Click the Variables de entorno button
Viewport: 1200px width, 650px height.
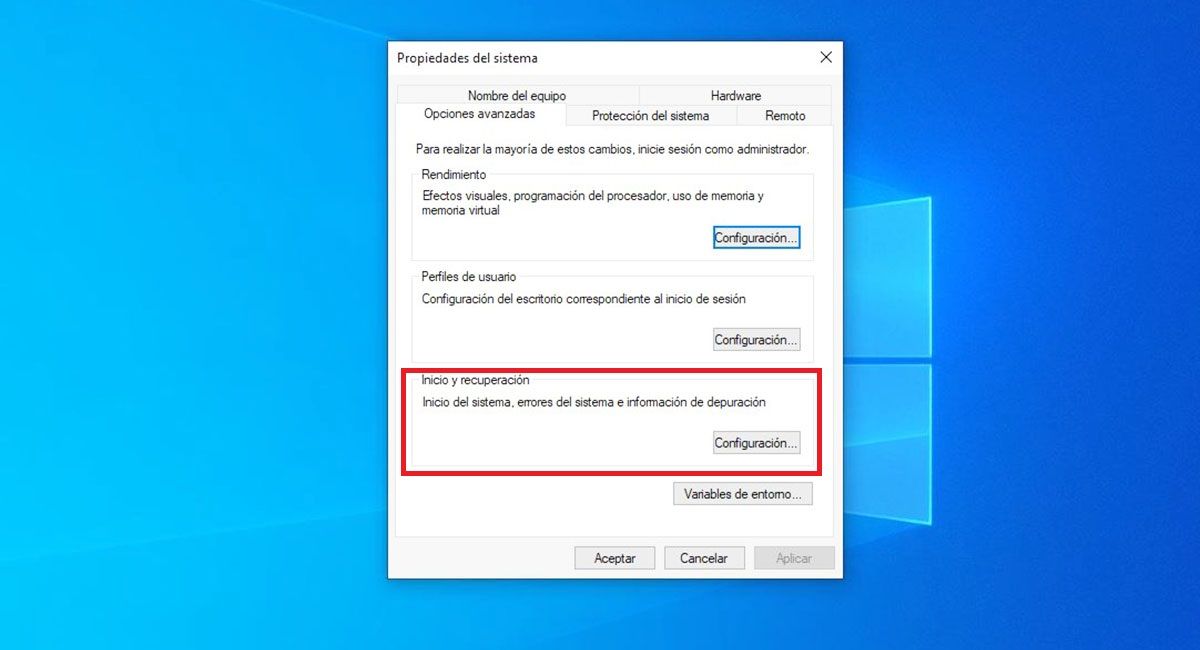pyautogui.click(x=743, y=494)
